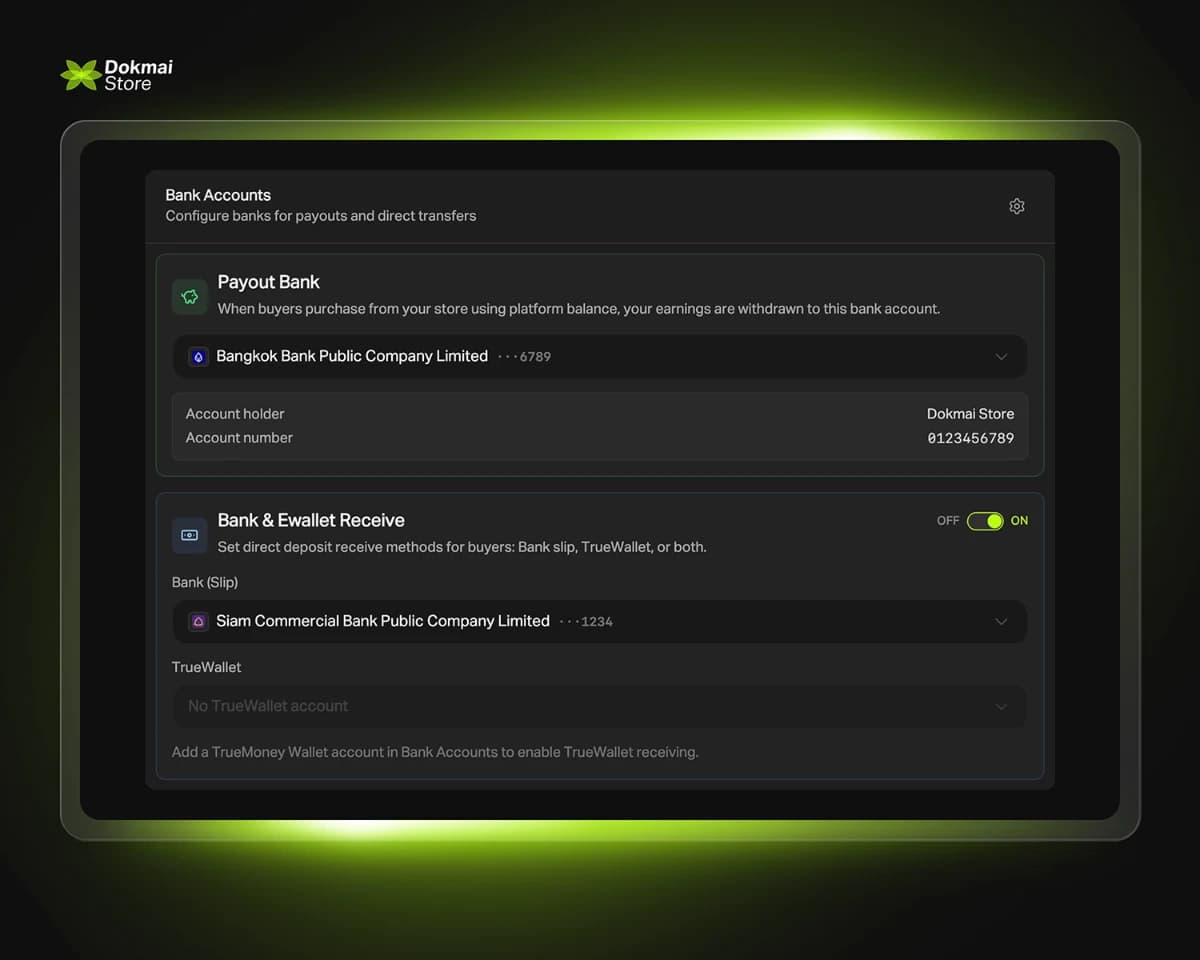Click the ON label beside the switch
The width and height of the screenshot is (1200, 960).
(1019, 521)
